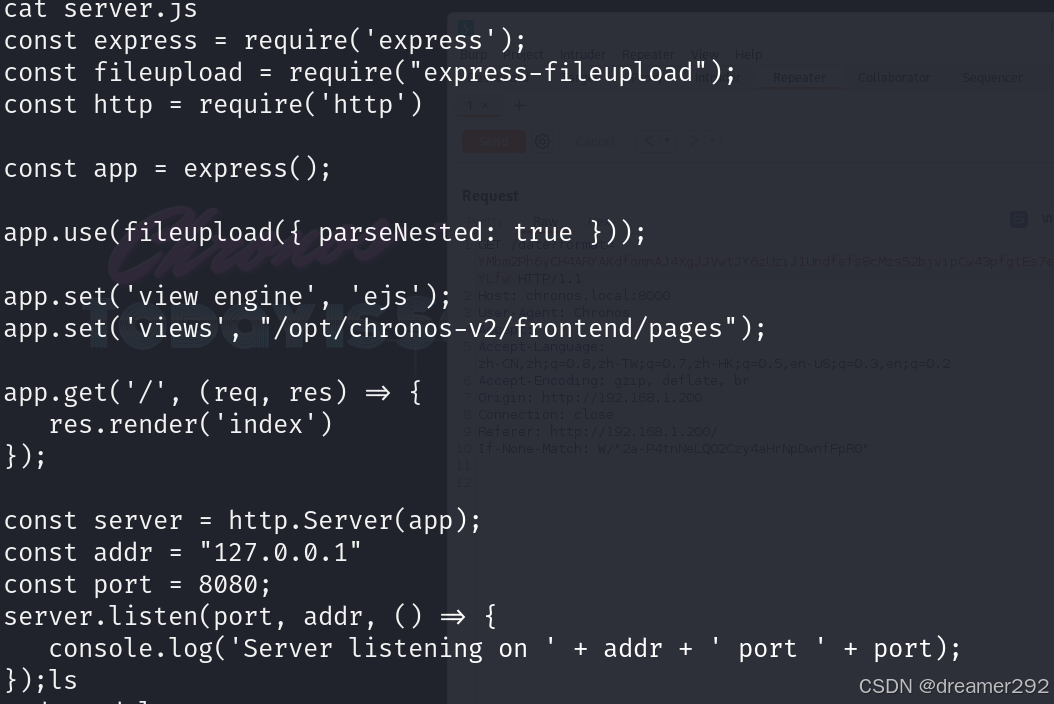Screen dimensions: 1054x704
Task: Click the Burp Suite lightning logo icon
Action: (x=466, y=27)
